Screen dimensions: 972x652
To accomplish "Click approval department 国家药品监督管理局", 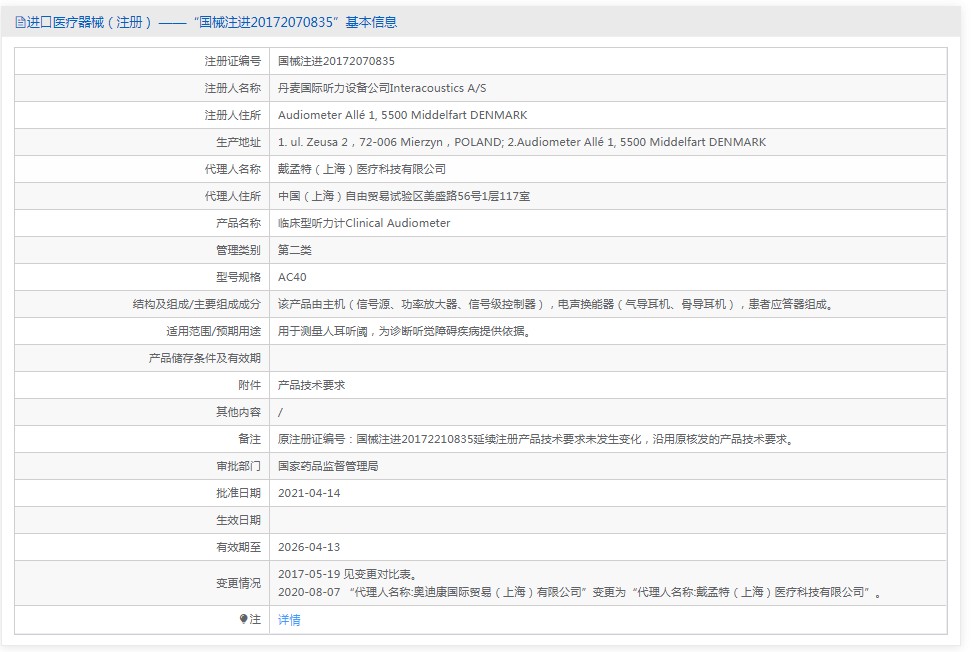I will click(x=328, y=466).
